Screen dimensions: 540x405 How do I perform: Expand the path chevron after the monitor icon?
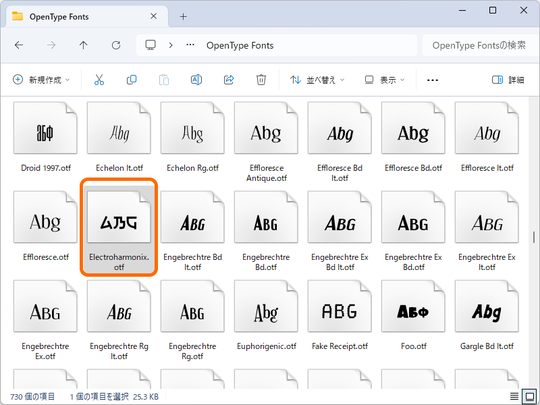(x=170, y=45)
